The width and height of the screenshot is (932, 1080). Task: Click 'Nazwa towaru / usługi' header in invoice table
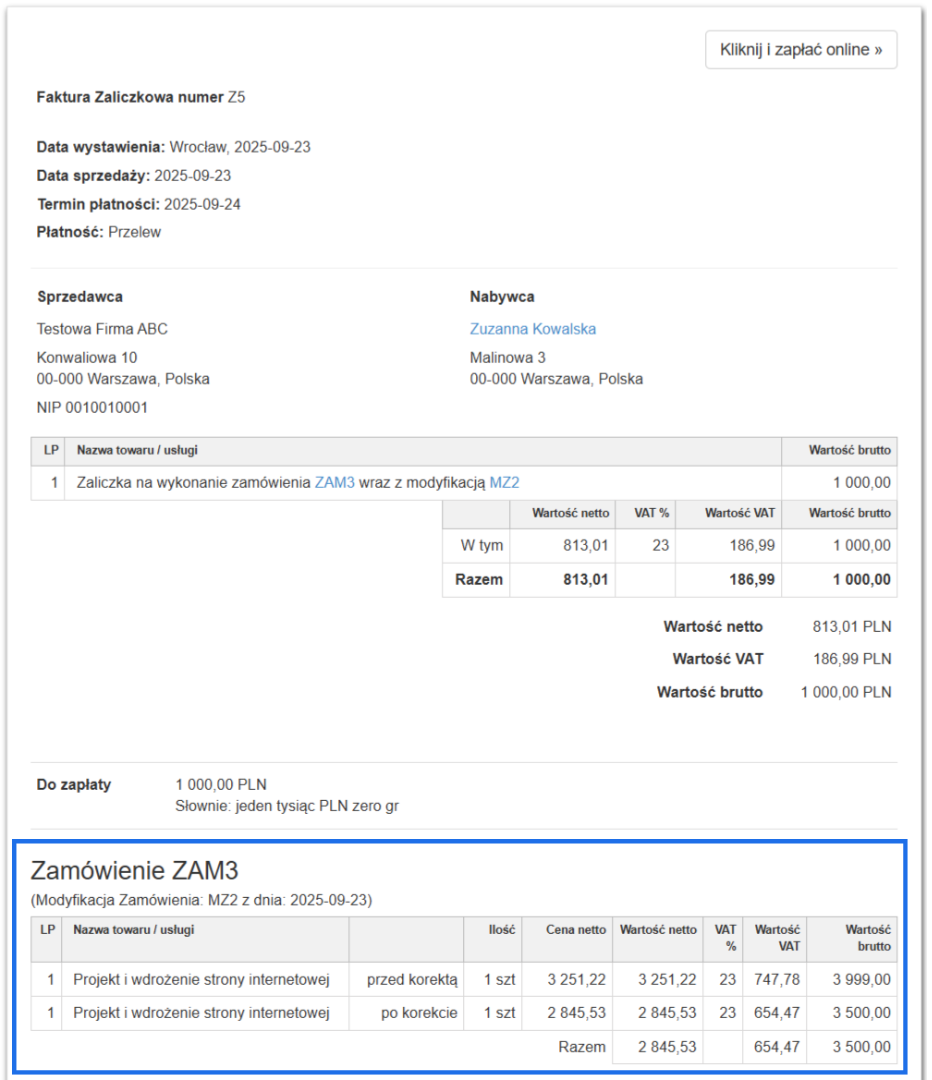point(137,450)
